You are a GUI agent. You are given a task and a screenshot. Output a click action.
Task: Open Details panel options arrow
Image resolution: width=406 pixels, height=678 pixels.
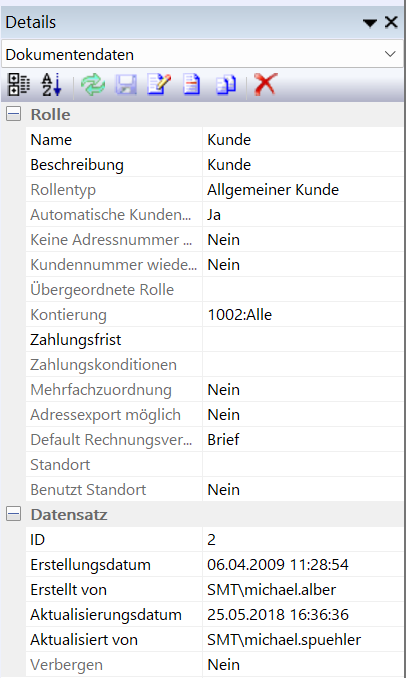(370, 22)
